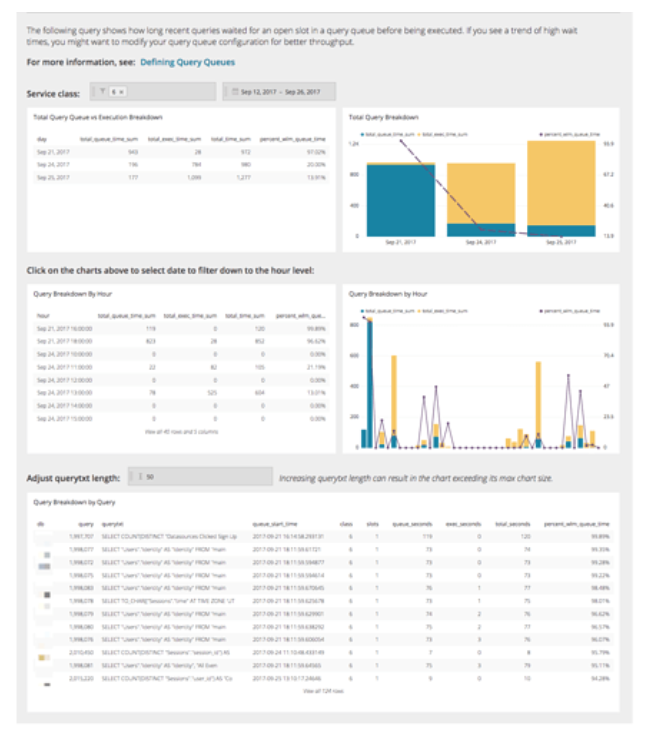
Task: Click the Adjust querytxt length input field
Action: click(200, 477)
